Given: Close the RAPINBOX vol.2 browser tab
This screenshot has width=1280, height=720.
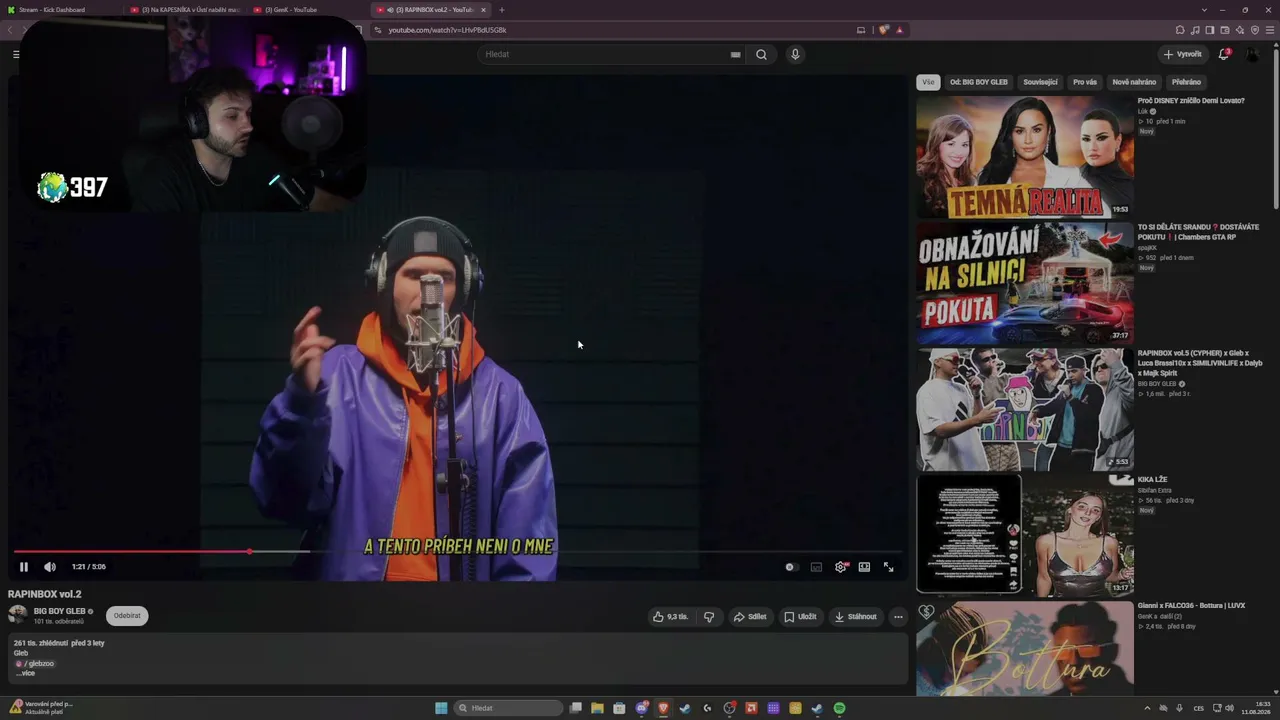Looking at the screenshot, I should pos(483,10).
